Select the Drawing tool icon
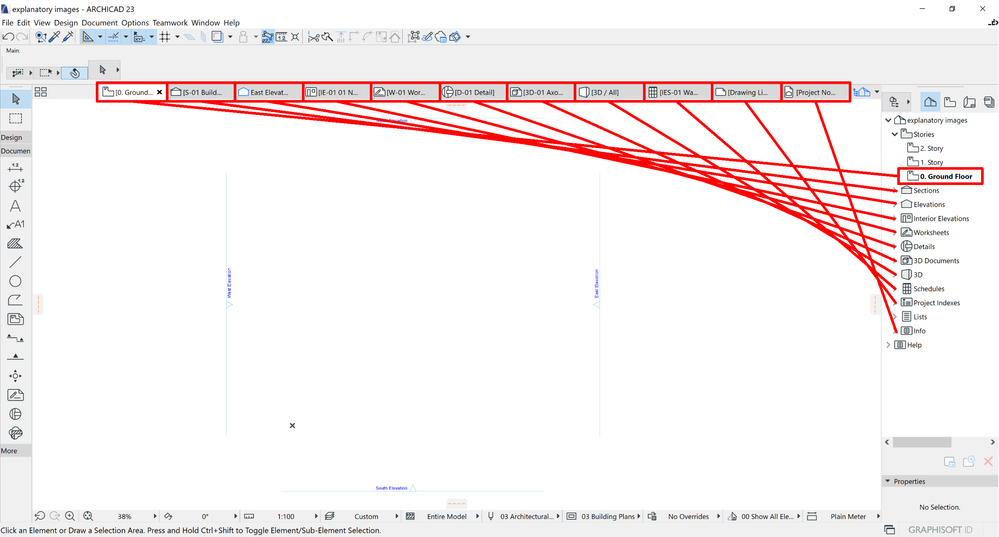 pos(15,319)
